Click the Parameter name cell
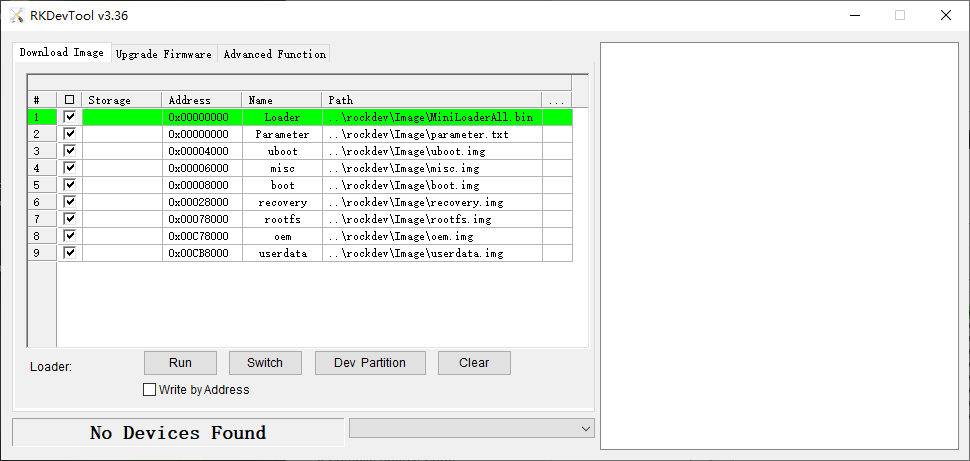This screenshot has height=461, width=970. (281, 134)
